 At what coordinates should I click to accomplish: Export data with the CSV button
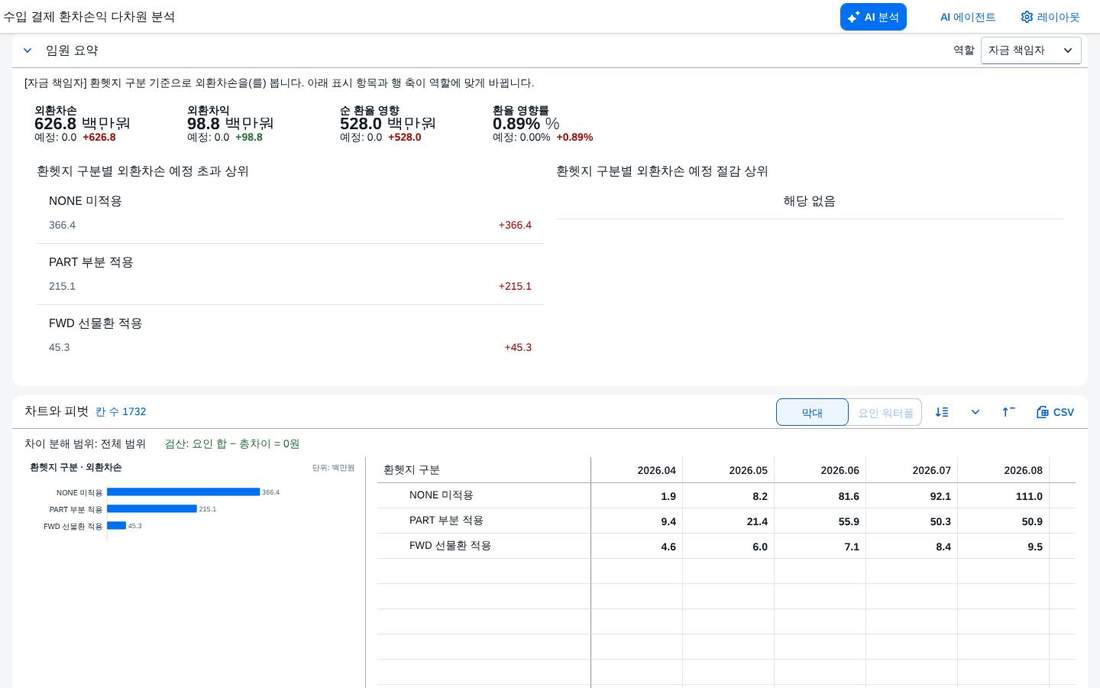click(x=1055, y=412)
